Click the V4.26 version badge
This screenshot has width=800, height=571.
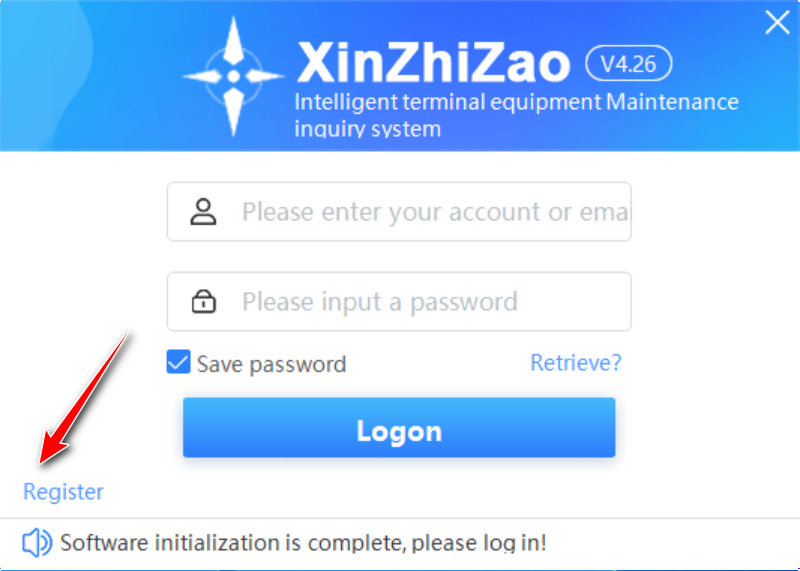coord(629,63)
